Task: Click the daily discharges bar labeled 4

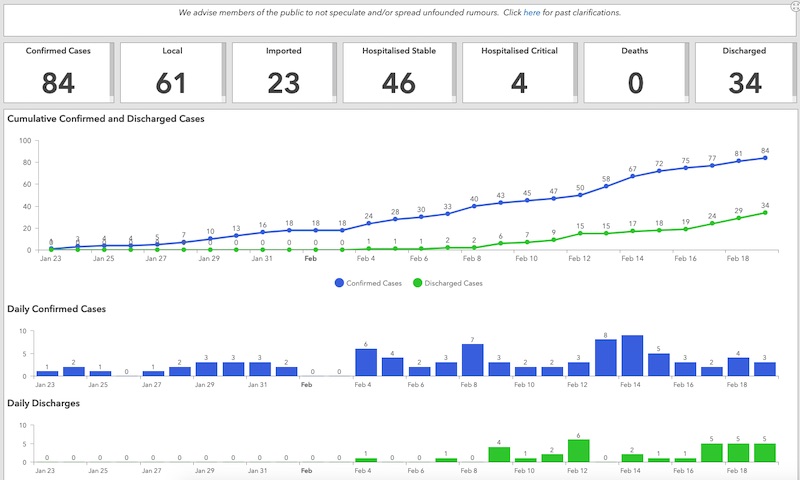Action: (x=499, y=455)
